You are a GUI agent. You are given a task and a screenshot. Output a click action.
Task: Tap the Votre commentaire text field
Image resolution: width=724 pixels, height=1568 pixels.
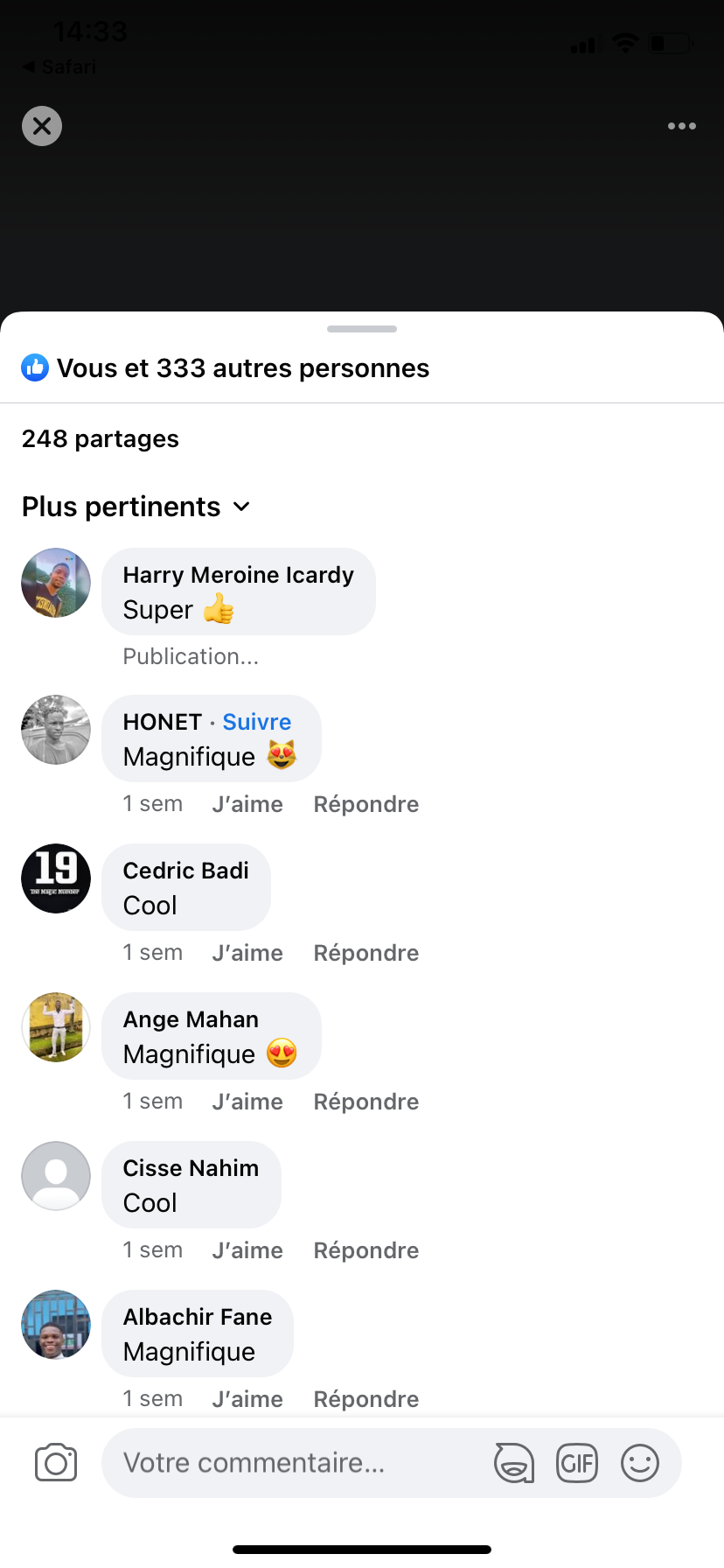pyautogui.click(x=297, y=1463)
